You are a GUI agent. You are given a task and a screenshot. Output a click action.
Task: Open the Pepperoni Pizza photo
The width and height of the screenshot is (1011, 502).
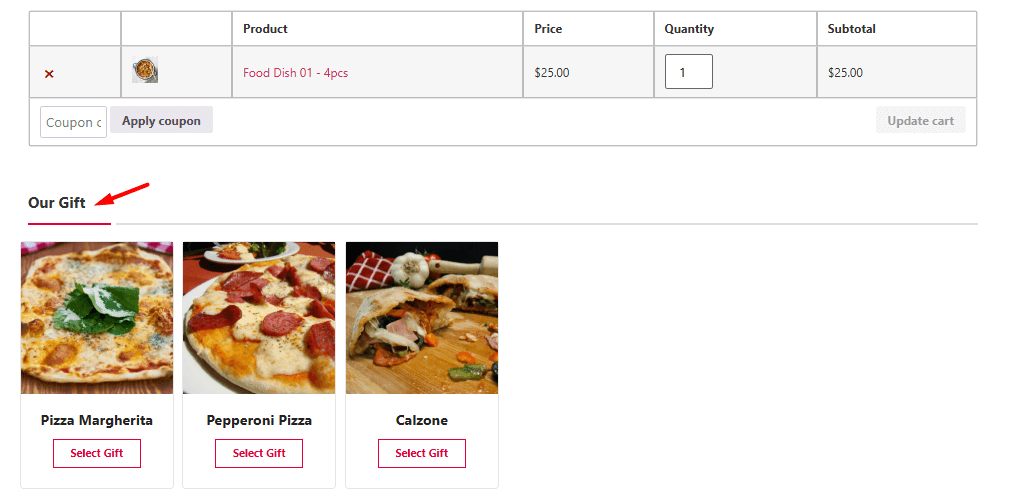259,318
